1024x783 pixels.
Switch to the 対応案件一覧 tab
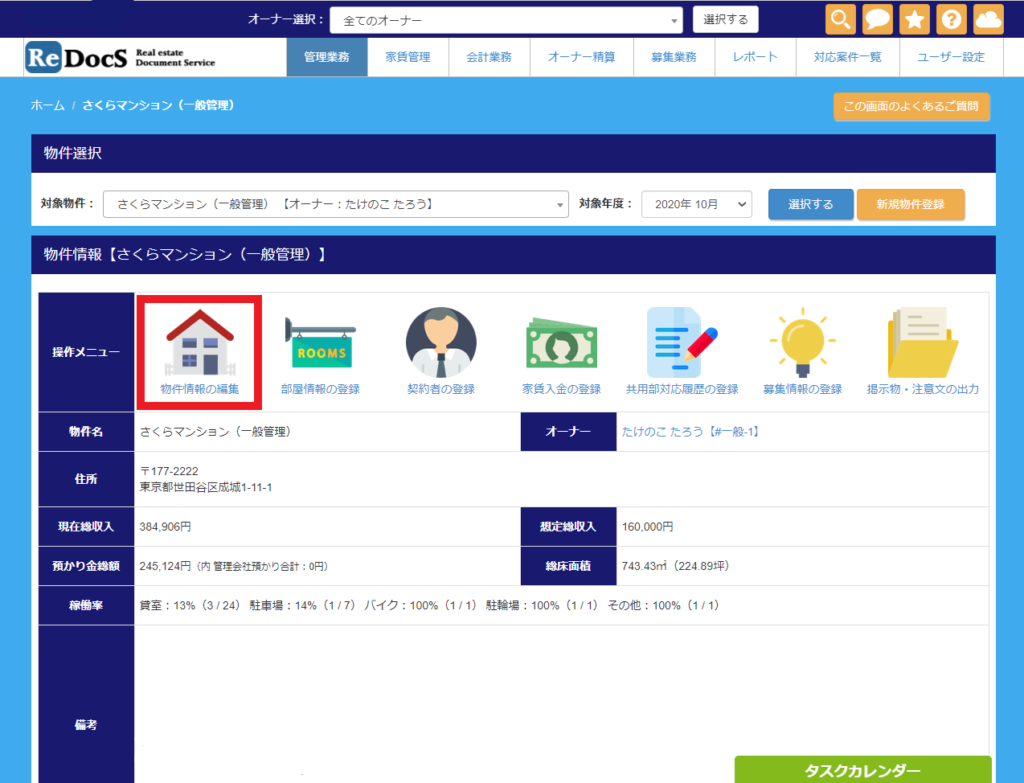tap(848, 57)
